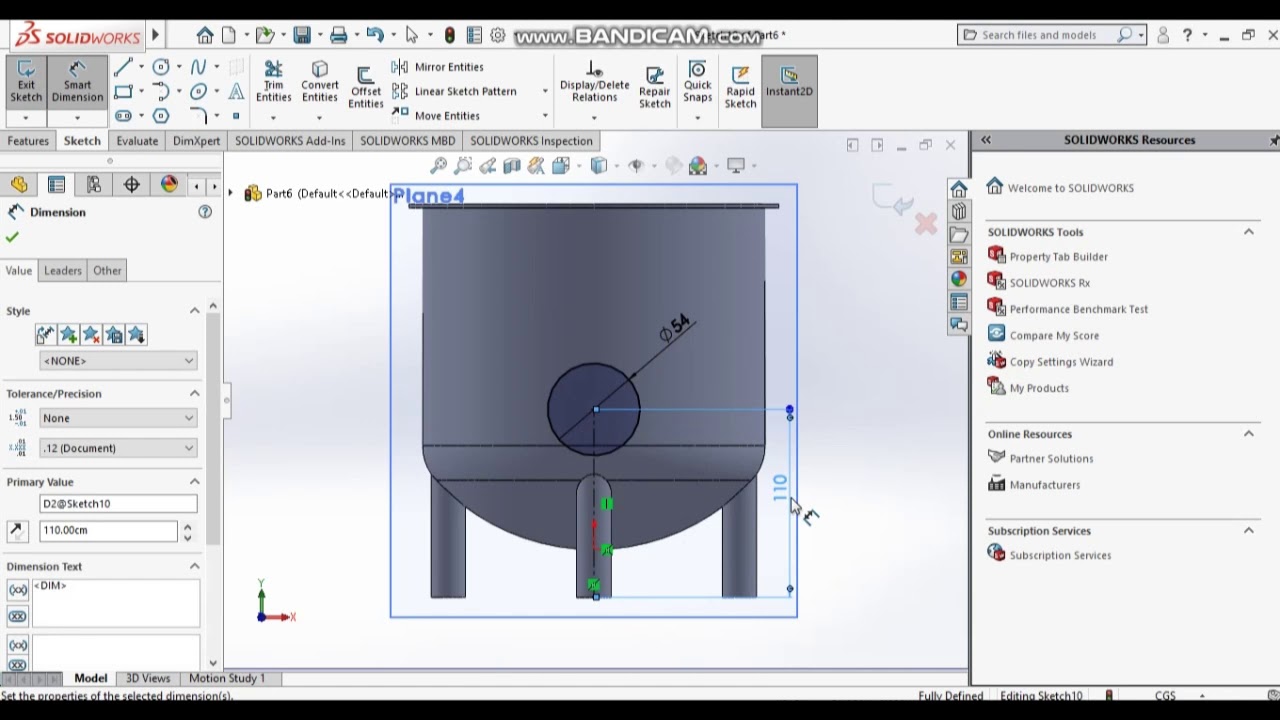Click Move Entities
The image size is (1280, 720).
[x=437, y=116]
